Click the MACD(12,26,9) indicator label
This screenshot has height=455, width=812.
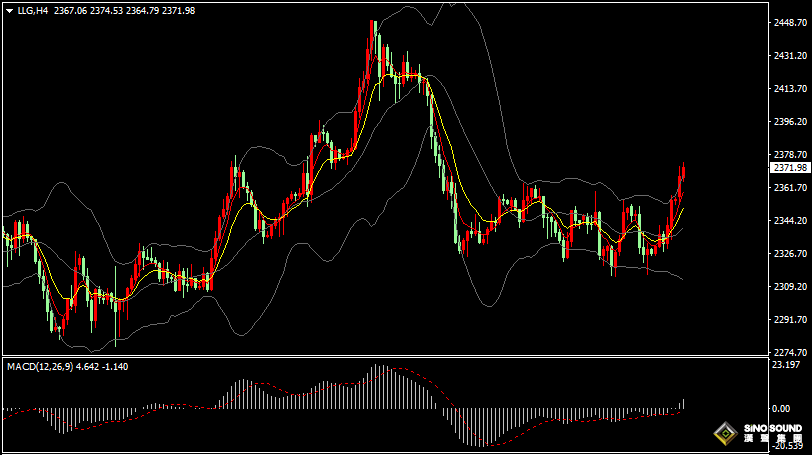point(39,366)
